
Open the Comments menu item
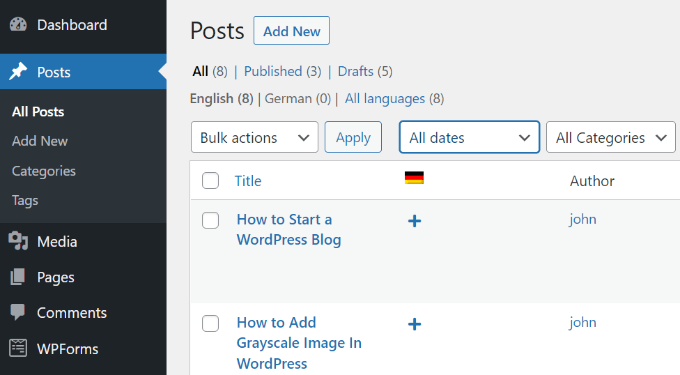(x=83, y=313)
